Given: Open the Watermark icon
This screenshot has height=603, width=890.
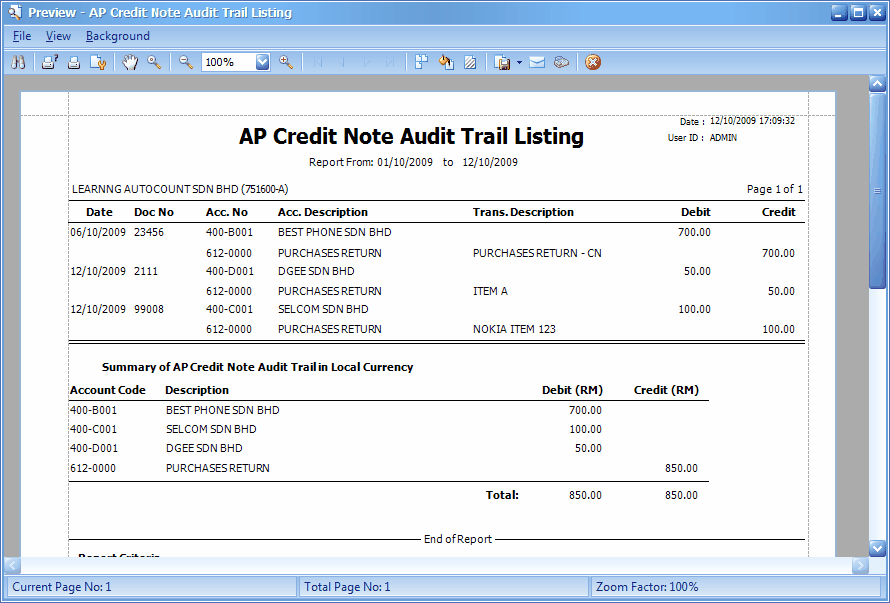Looking at the screenshot, I should pyautogui.click(x=470, y=62).
